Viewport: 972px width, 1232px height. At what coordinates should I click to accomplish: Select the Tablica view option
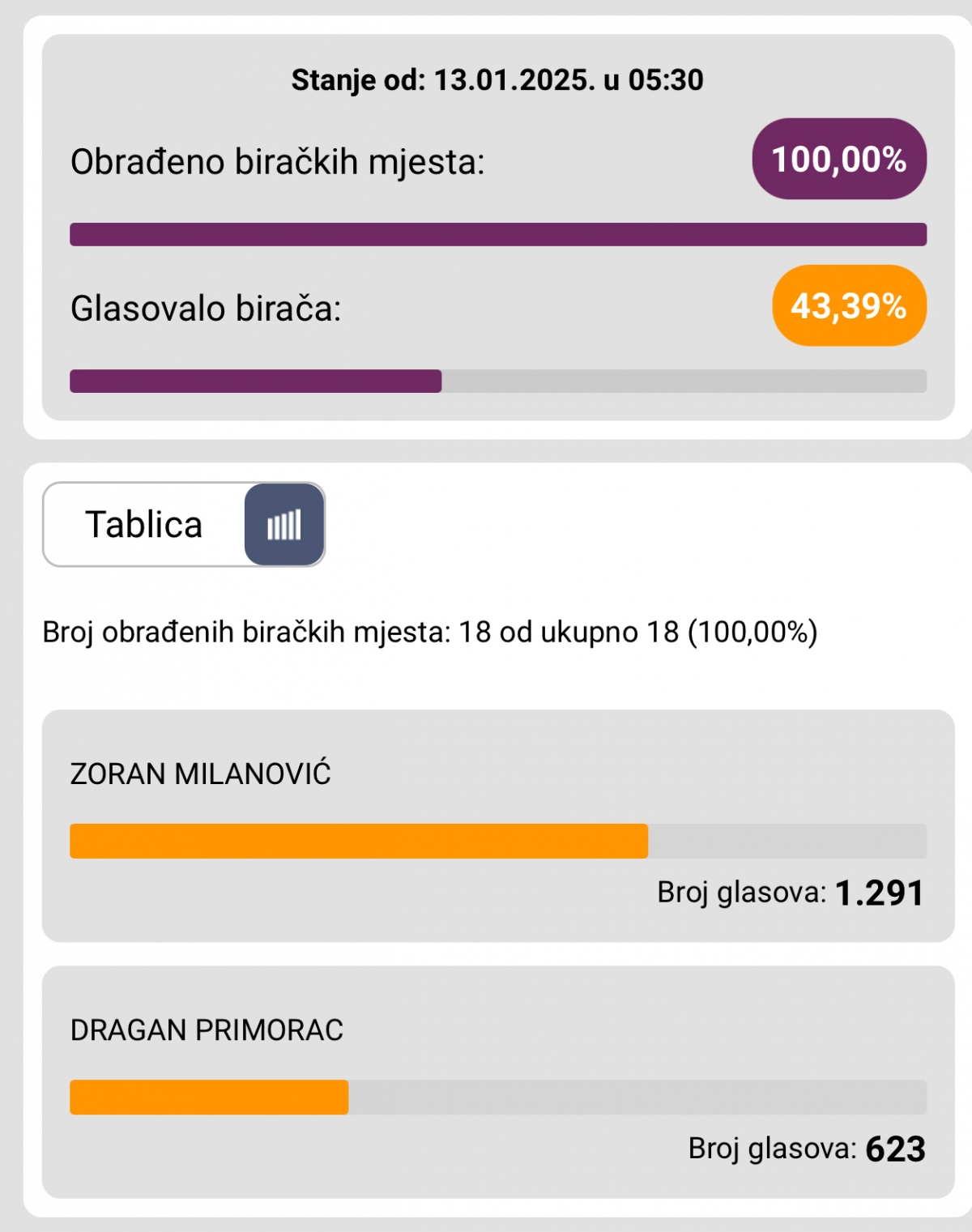(144, 525)
